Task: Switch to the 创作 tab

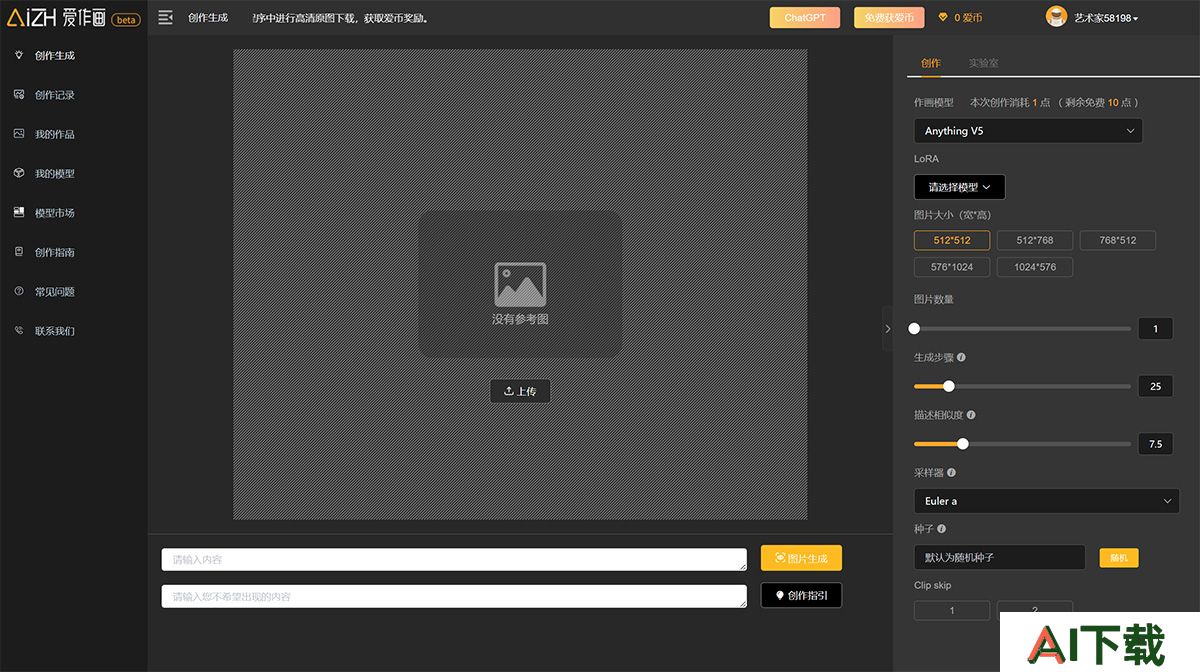Action: [x=931, y=63]
